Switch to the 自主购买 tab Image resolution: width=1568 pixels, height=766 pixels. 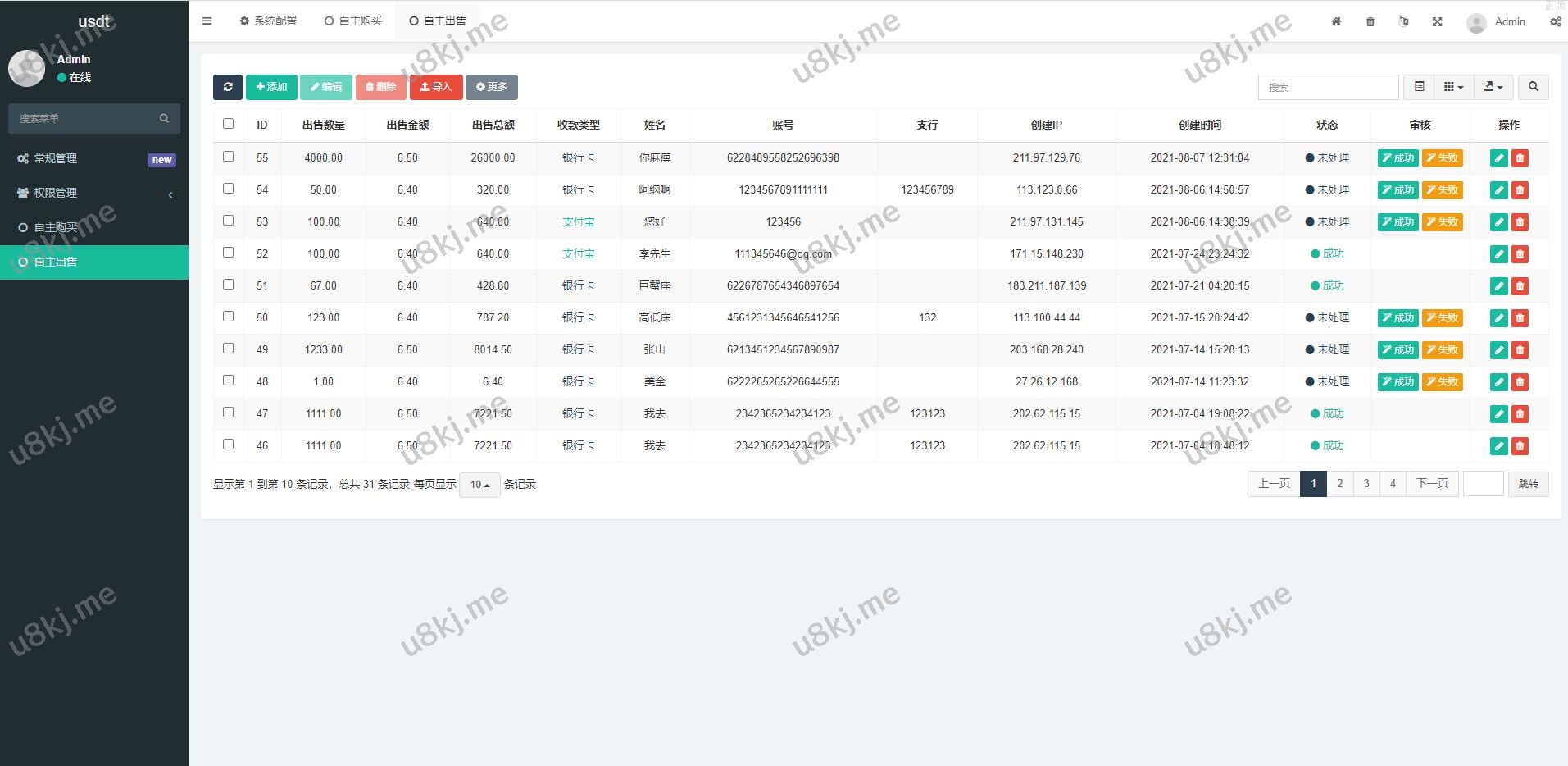tap(353, 21)
